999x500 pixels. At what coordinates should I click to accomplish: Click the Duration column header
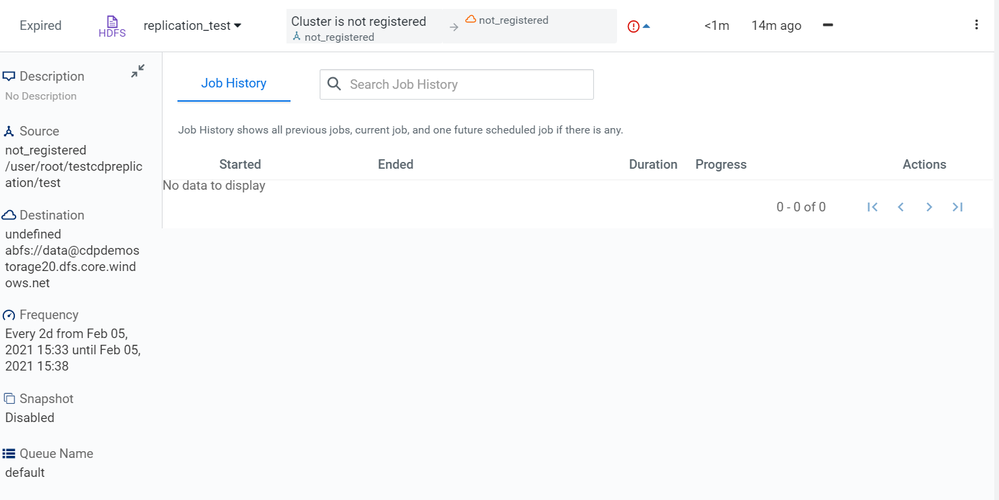coord(653,164)
